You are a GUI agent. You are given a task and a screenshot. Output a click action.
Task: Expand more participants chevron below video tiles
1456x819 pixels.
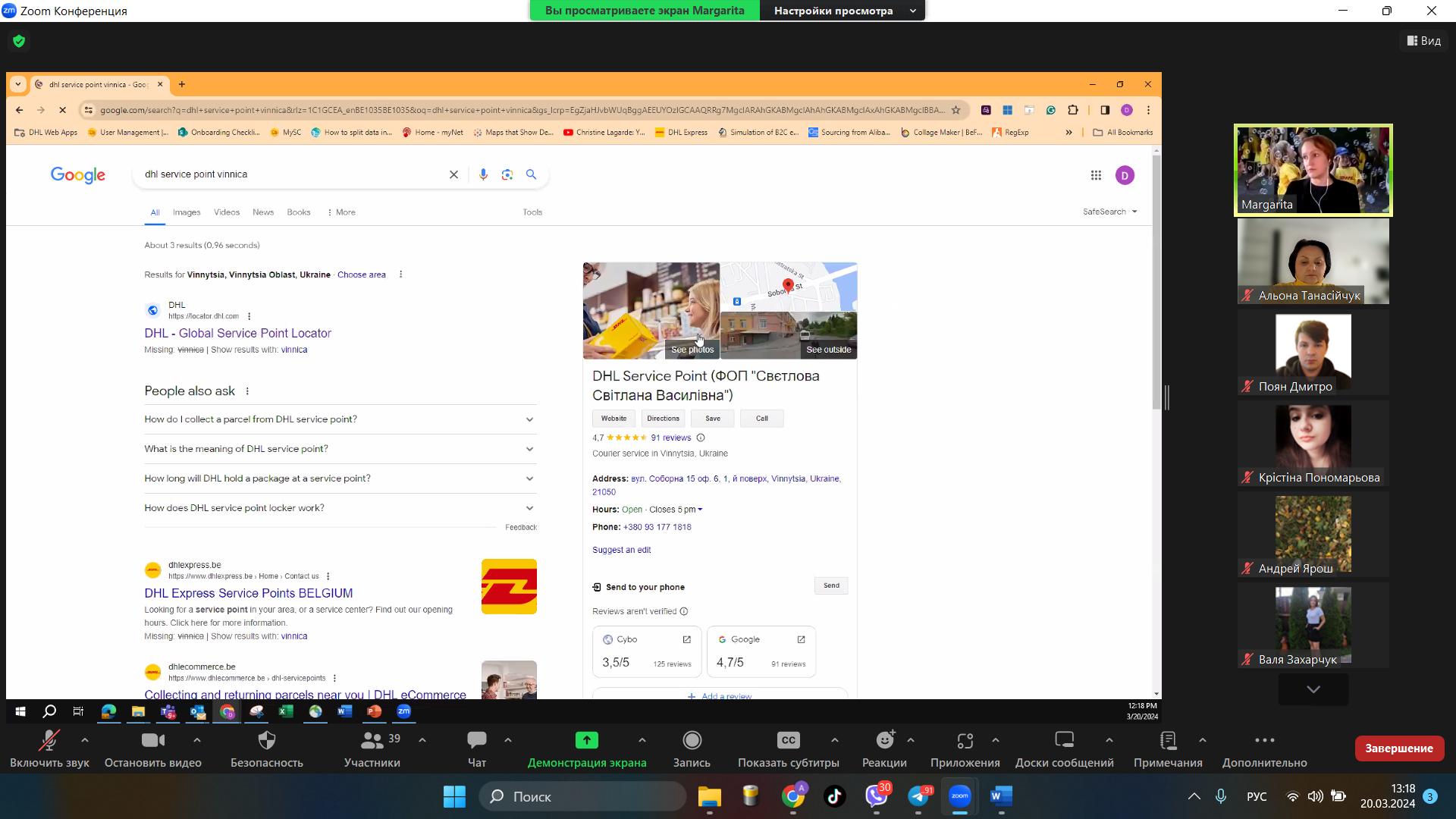point(1313,689)
